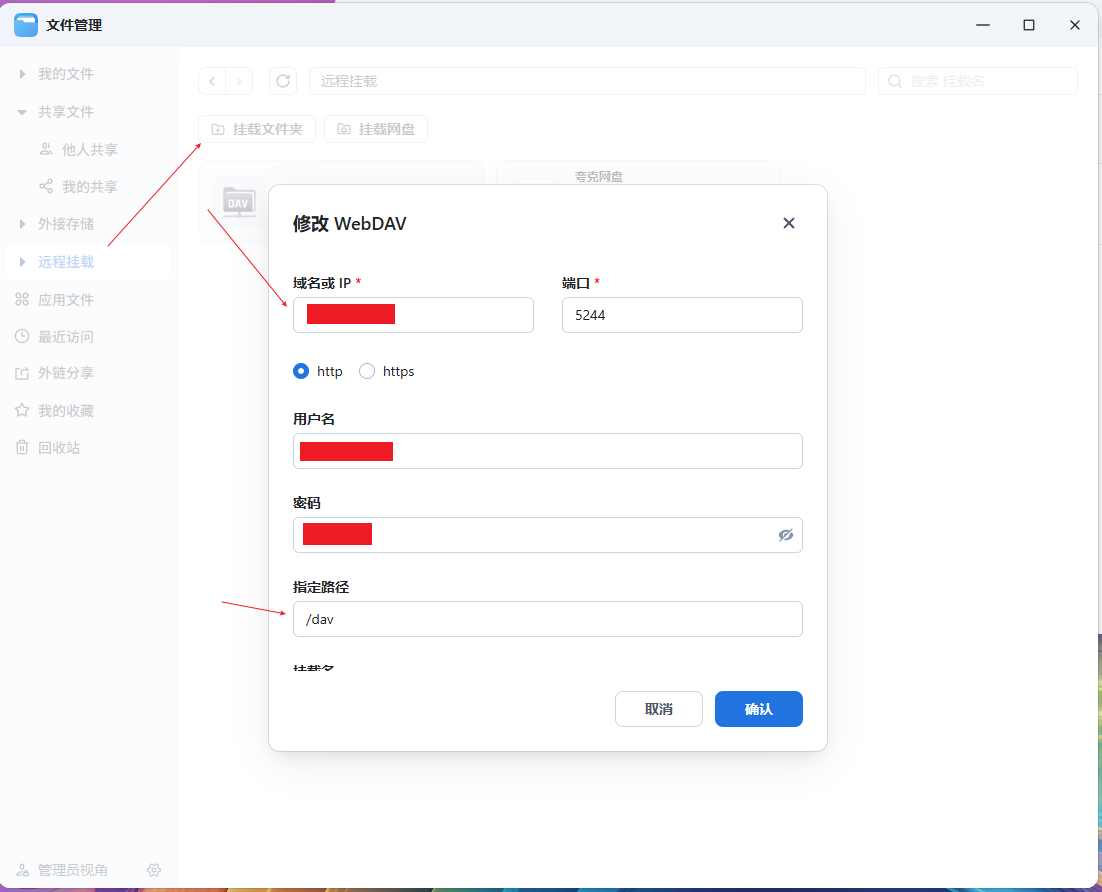Expand the 外接存储 tree node
1102x892 pixels.
coord(22,224)
